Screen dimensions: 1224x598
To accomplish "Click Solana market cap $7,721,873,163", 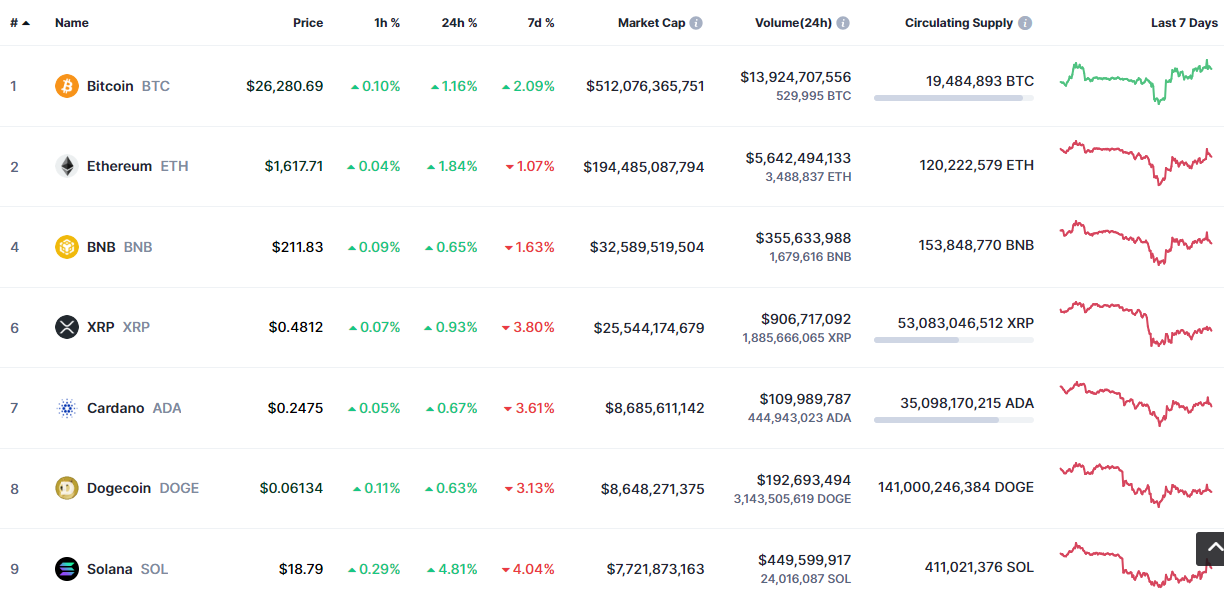I will 656,569.
